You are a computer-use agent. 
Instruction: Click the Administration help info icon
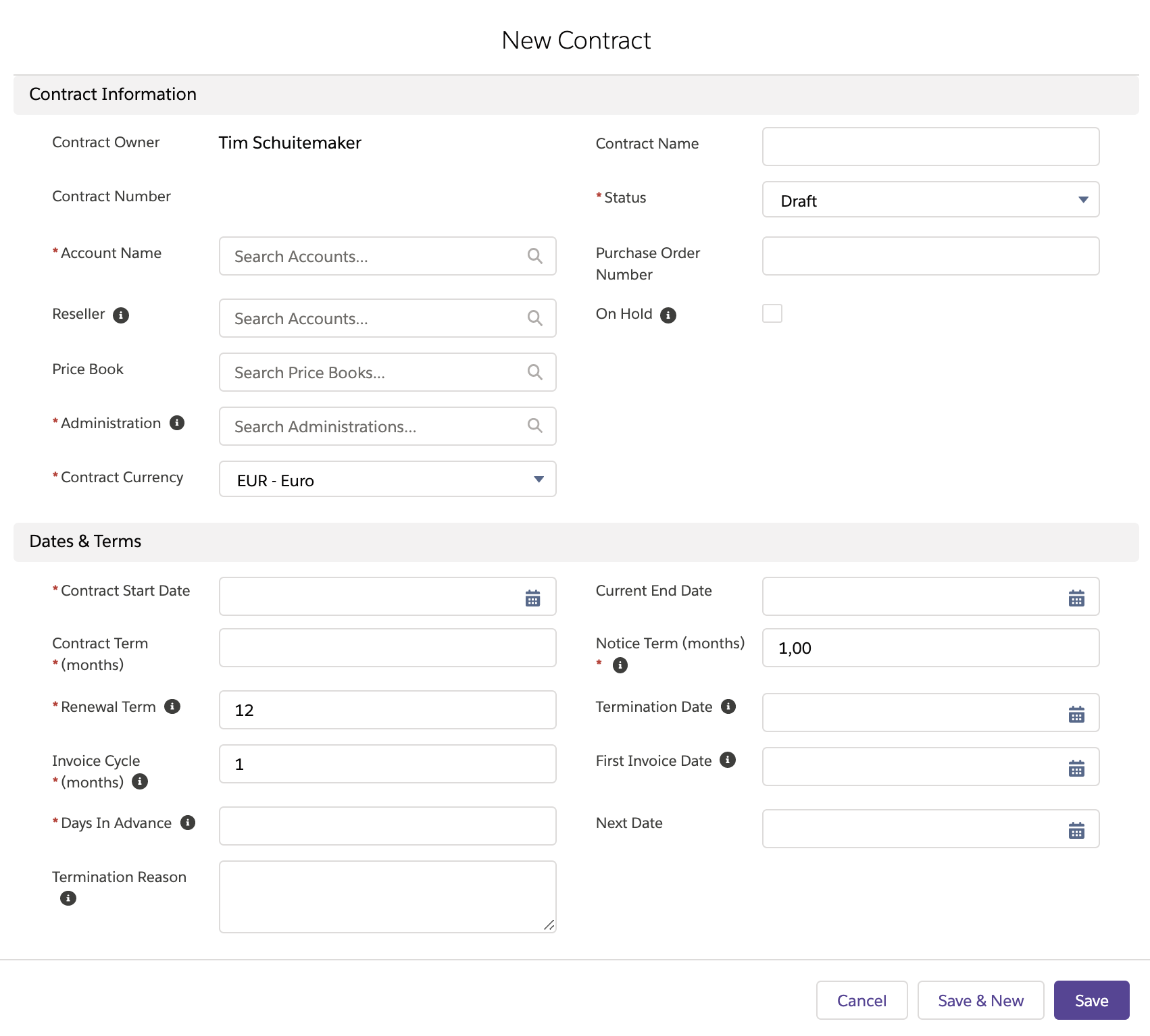click(x=177, y=423)
